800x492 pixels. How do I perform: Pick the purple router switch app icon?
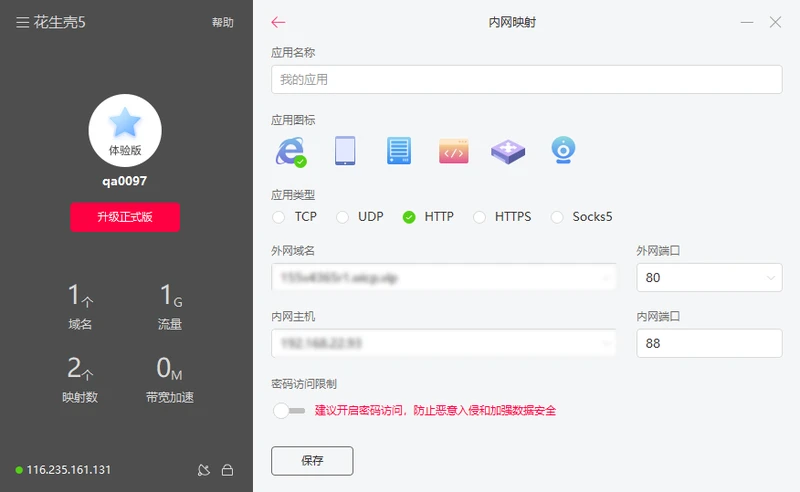coord(508,152)
